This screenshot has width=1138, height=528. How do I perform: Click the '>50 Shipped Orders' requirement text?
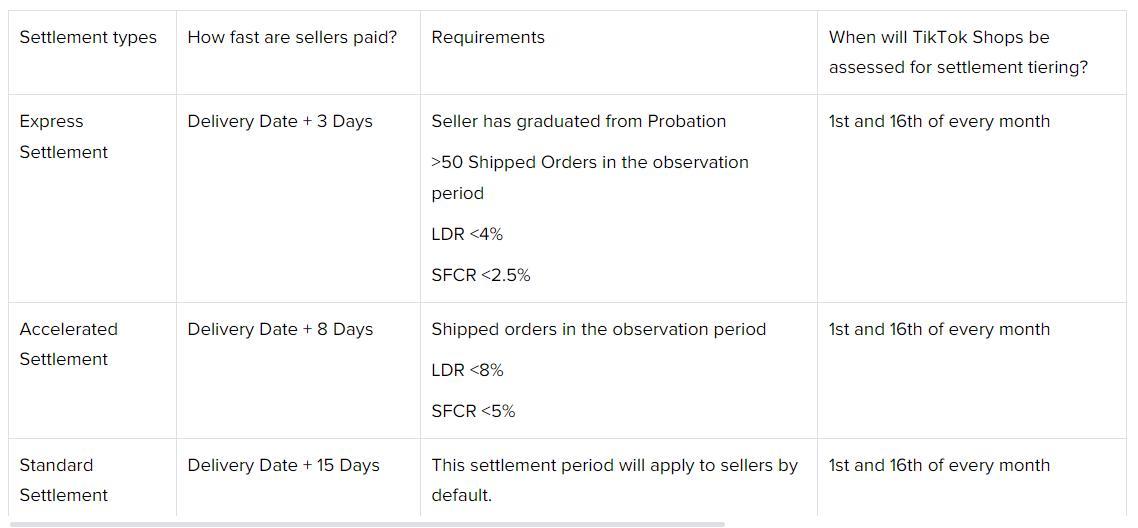click(x=590, y=177)
